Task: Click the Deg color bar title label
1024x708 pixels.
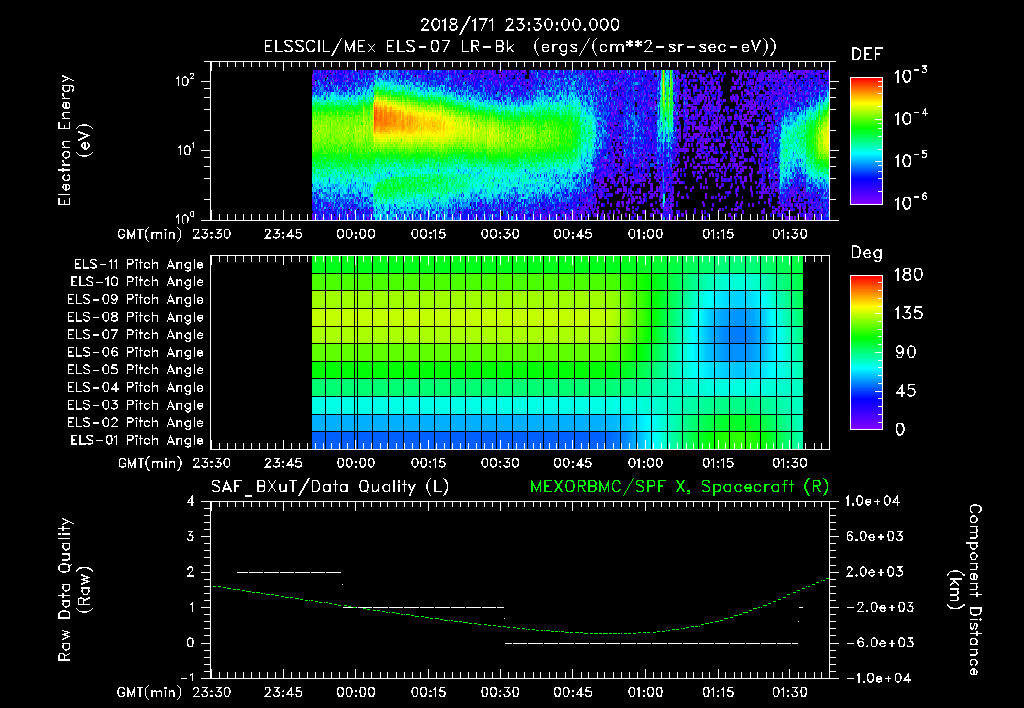Action: pyautogui.click(x=866, y=253)
